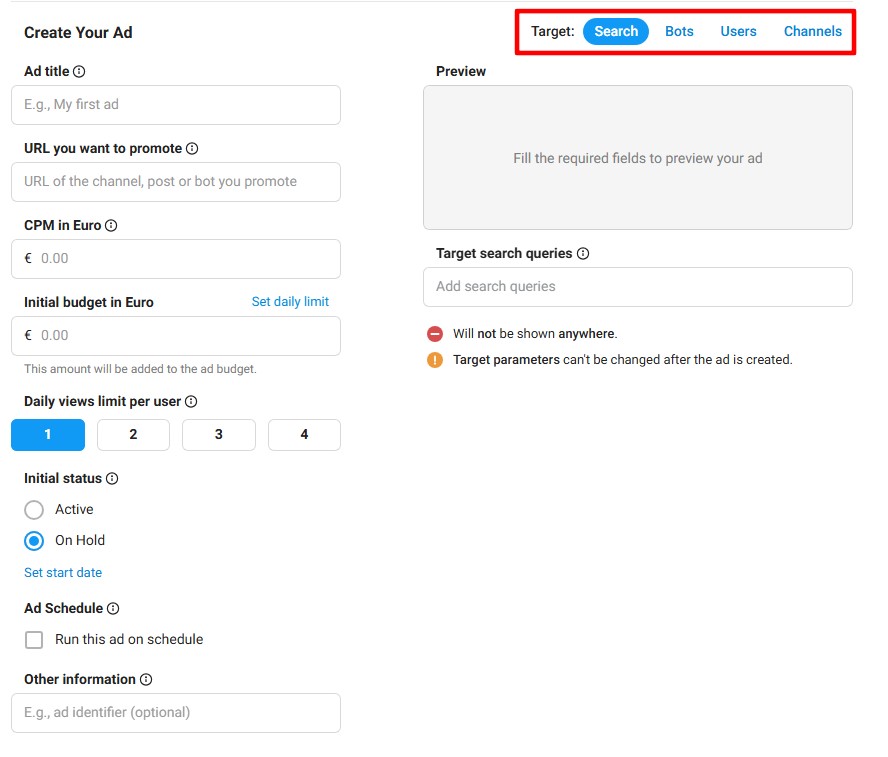Click the Initial status info icon
This screenshot has height=757, width=888.
[112, 479]
